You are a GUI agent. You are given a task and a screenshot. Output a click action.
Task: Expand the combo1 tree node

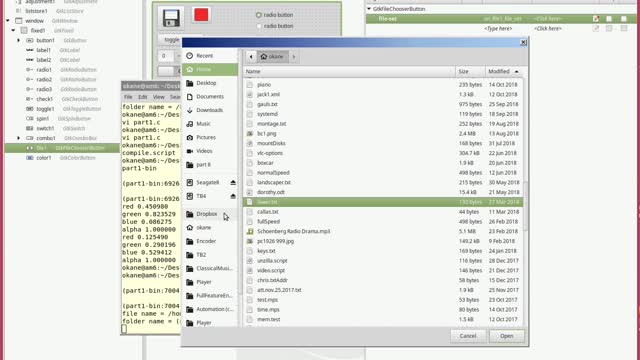(18, 138)
